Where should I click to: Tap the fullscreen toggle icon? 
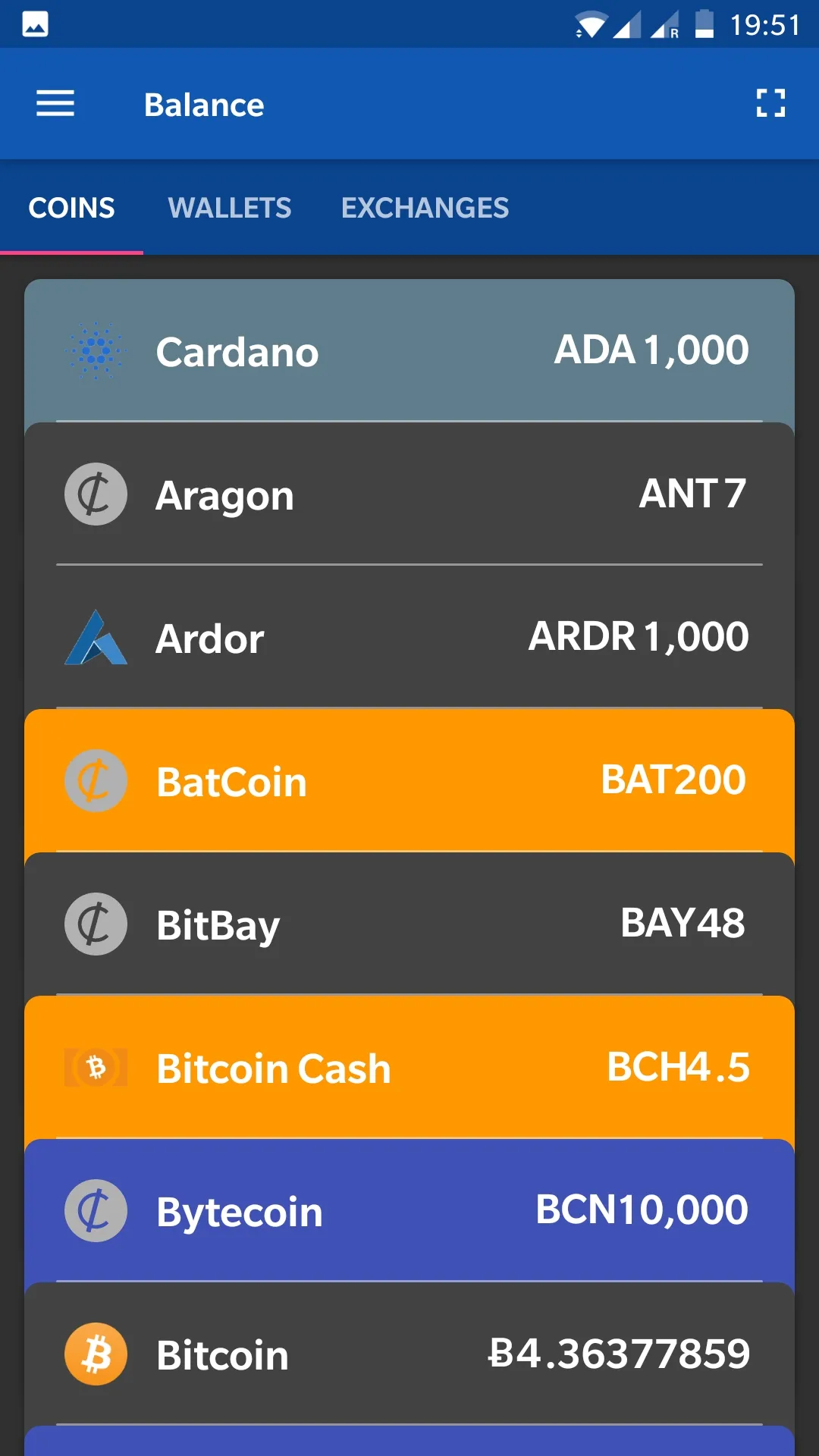coord(770,103)
